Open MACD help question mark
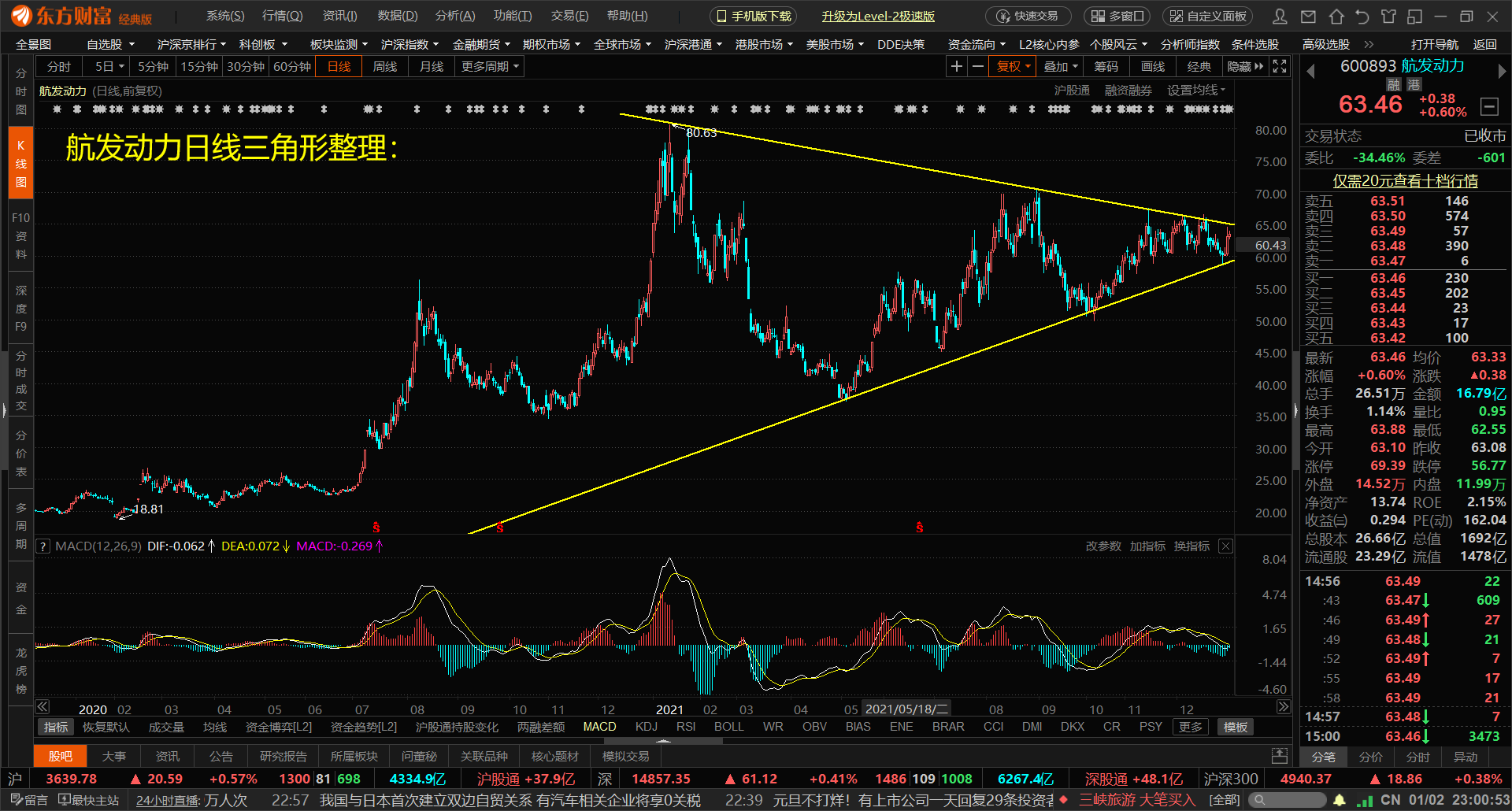Image resolution: width=1512 pixels, height=811 pixels. [x=43, y=546]
